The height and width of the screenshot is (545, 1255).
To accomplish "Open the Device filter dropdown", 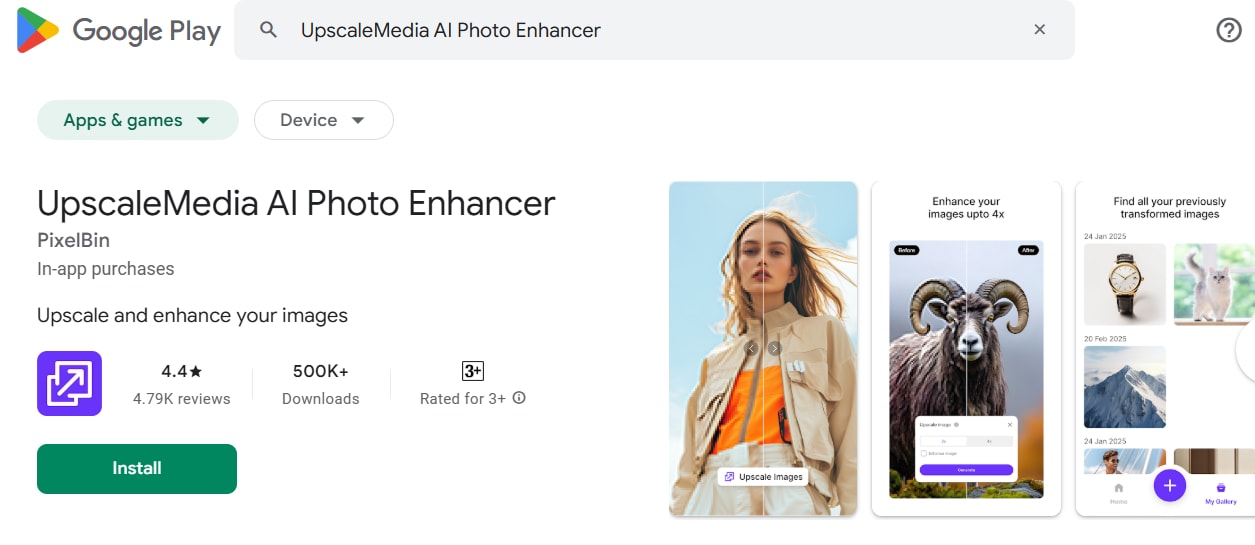I will 323,120.
